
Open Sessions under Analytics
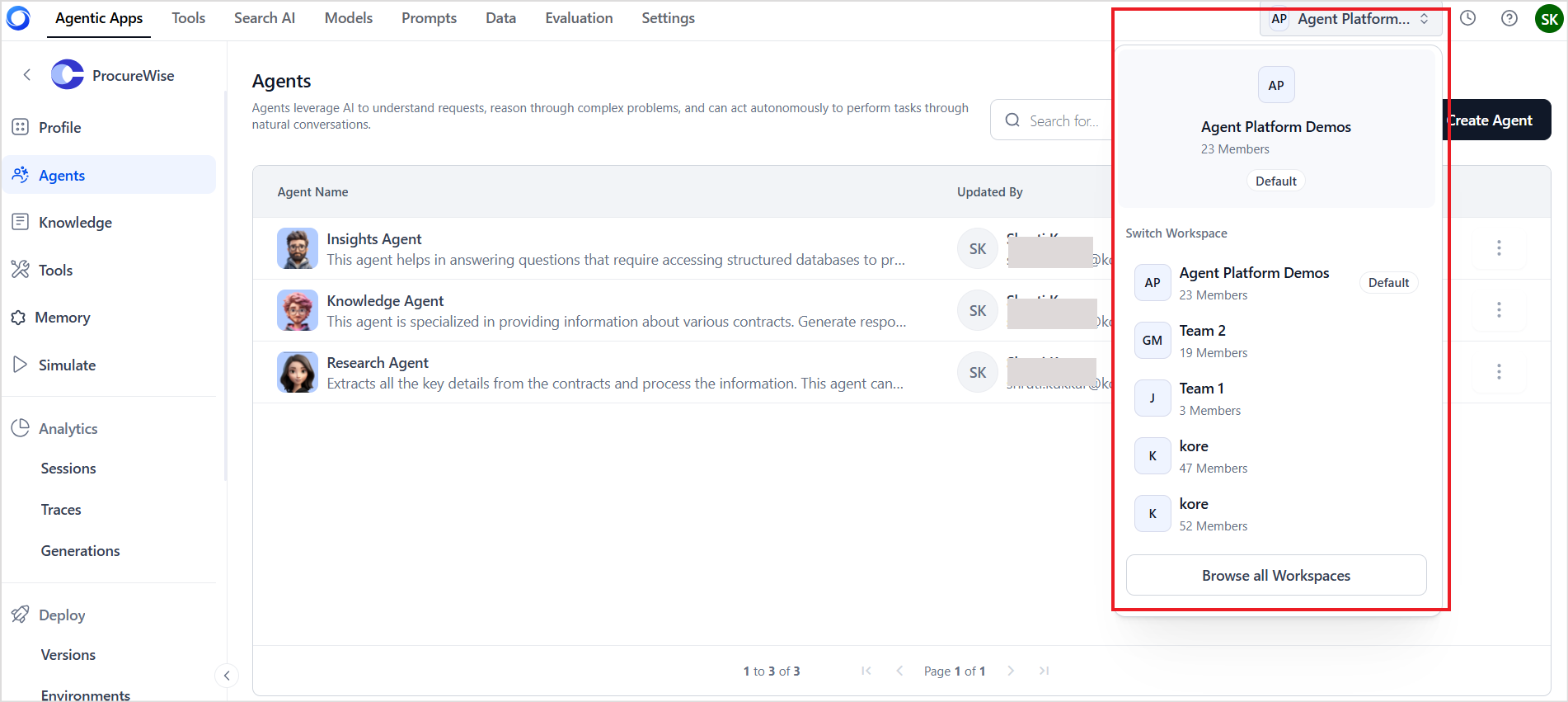(68, 469)
